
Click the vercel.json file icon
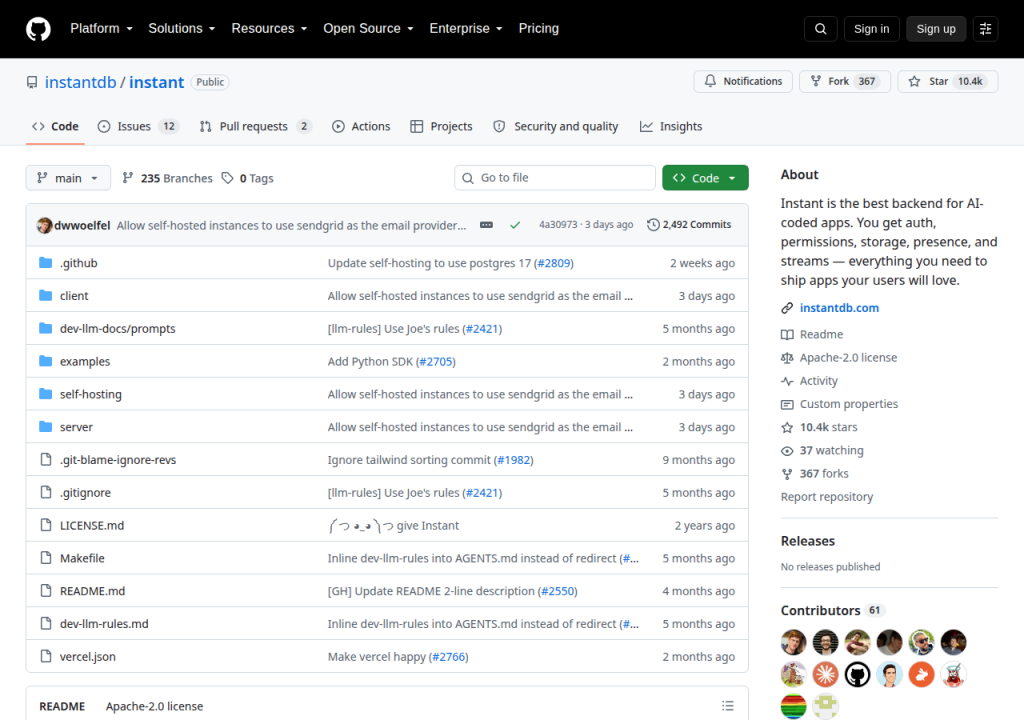pyautogui.click(x=46, y=656)
